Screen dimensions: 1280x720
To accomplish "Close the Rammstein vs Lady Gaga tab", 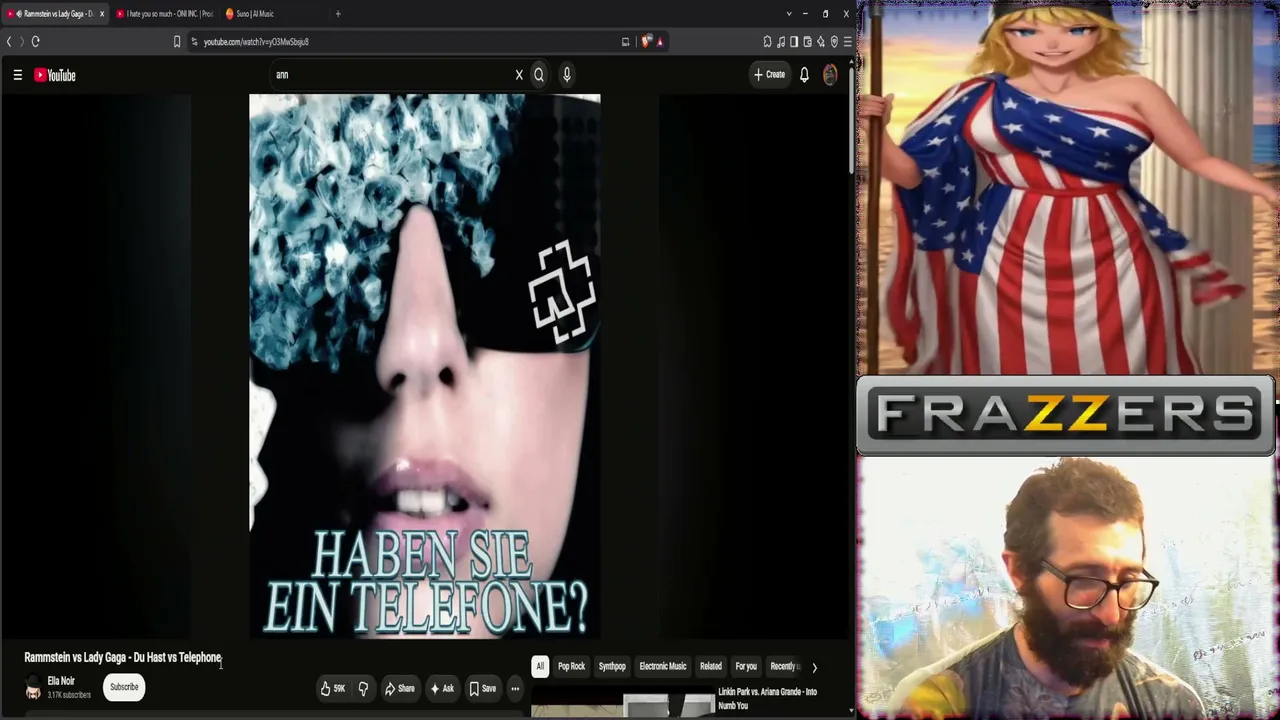I will pos(101,14).
